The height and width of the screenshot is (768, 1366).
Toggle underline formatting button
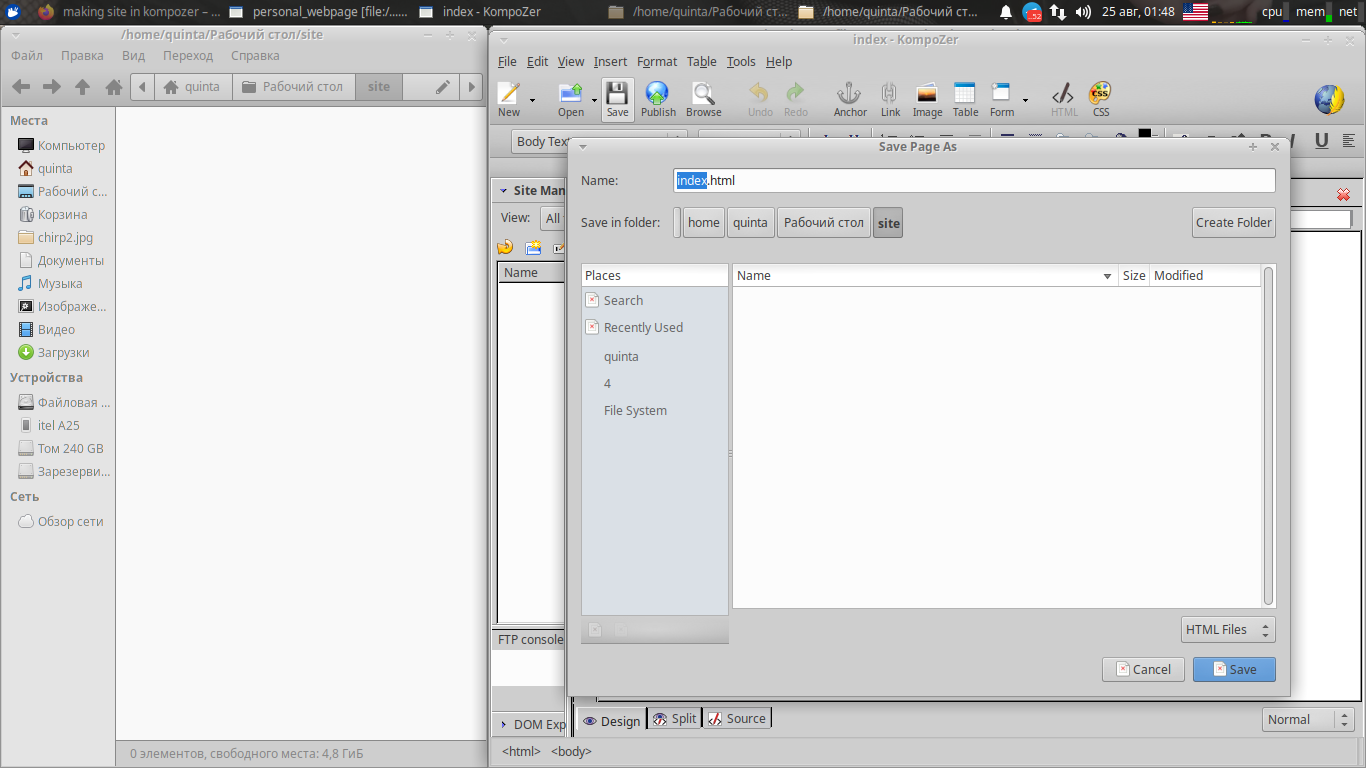coord(1321,141)
